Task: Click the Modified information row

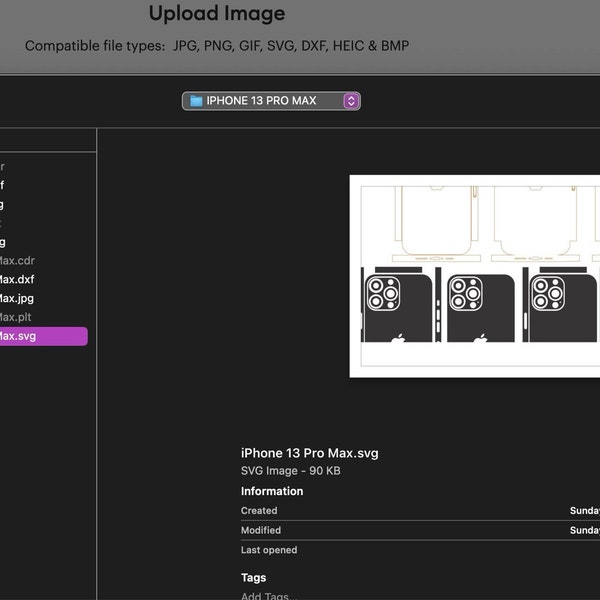Action: point(420,530)
